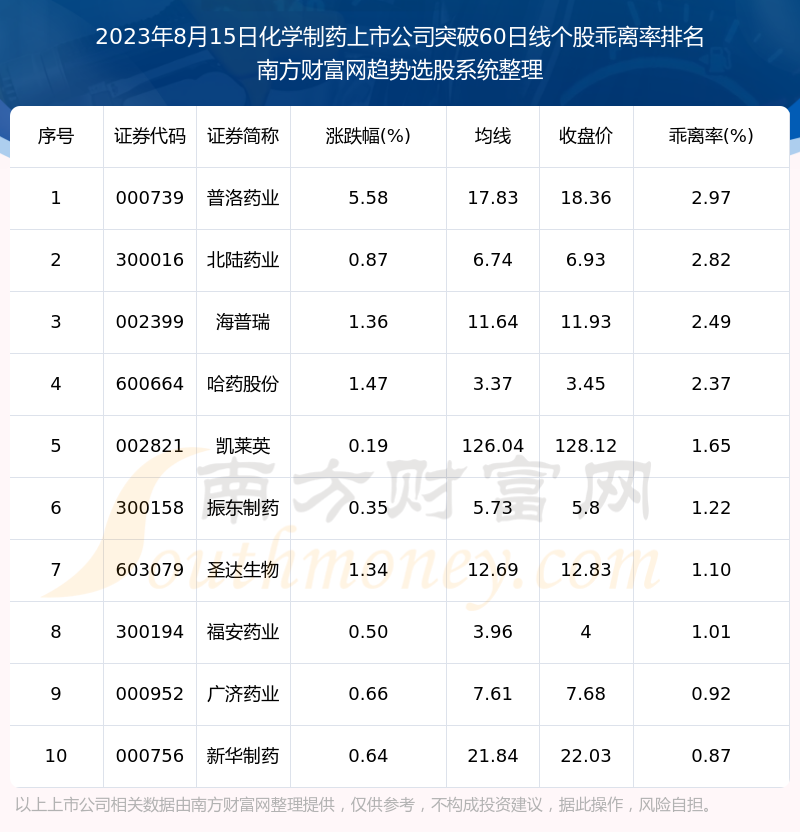Click the 证券代码 column header

click(150, 136)
